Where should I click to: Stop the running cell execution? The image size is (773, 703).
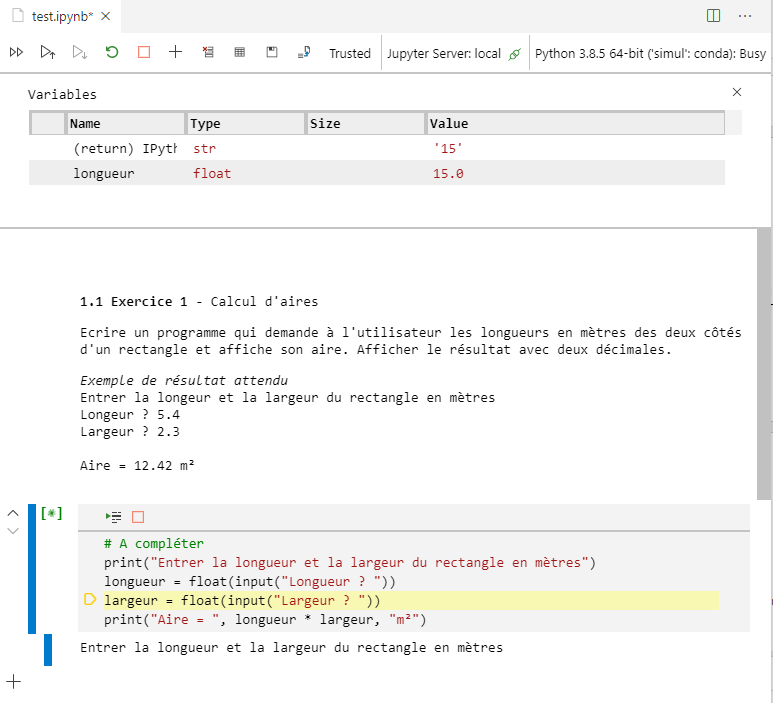pyautogui.click(x=138, y=517)
